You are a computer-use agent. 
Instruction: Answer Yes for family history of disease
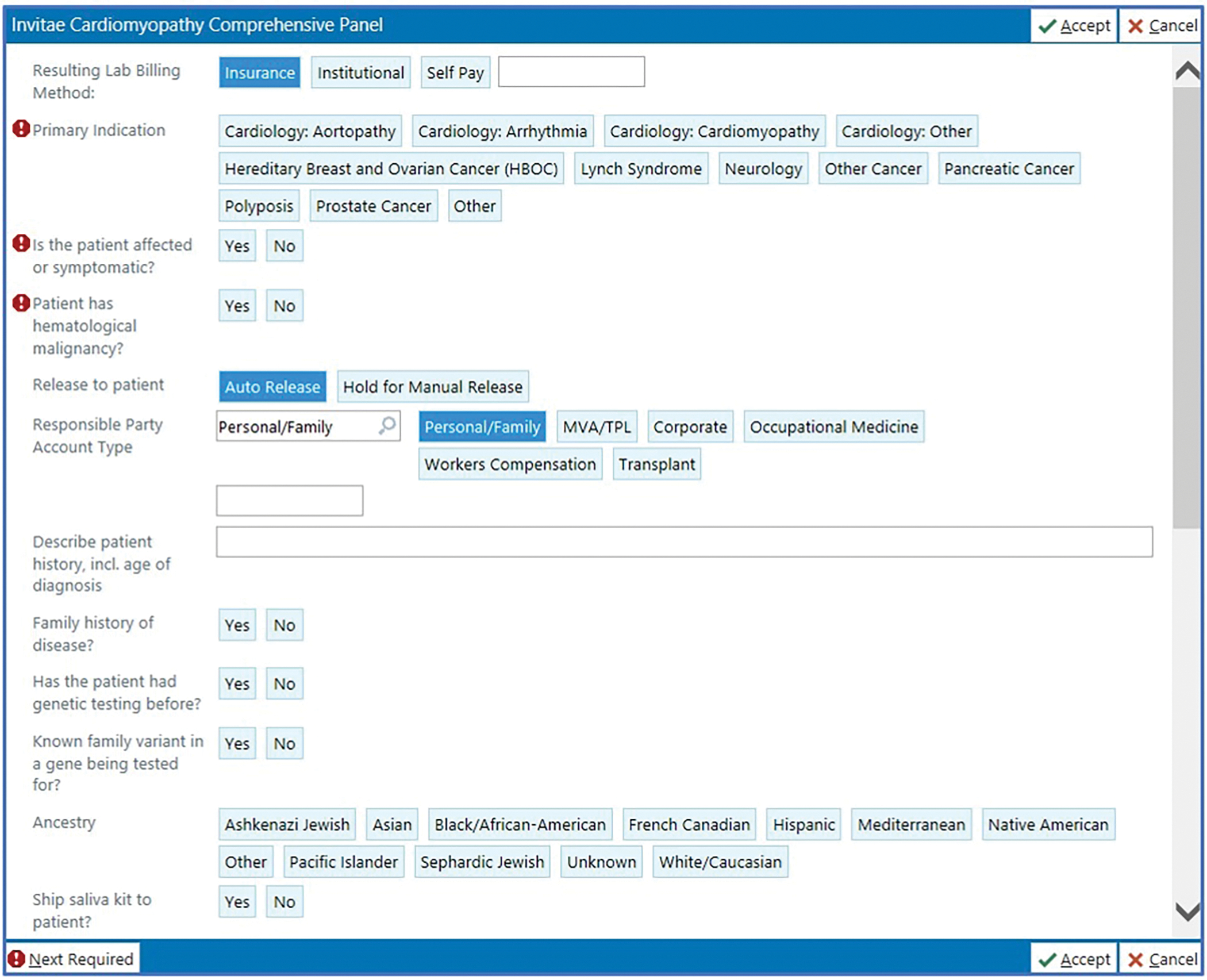(x=237, y=625)
